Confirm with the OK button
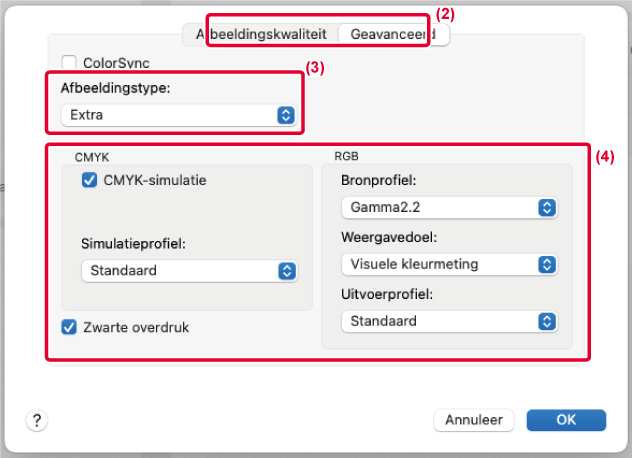Image resolution: width=632 pixels, height=458 pixels. pyautogui.click(x=565, y=419)
